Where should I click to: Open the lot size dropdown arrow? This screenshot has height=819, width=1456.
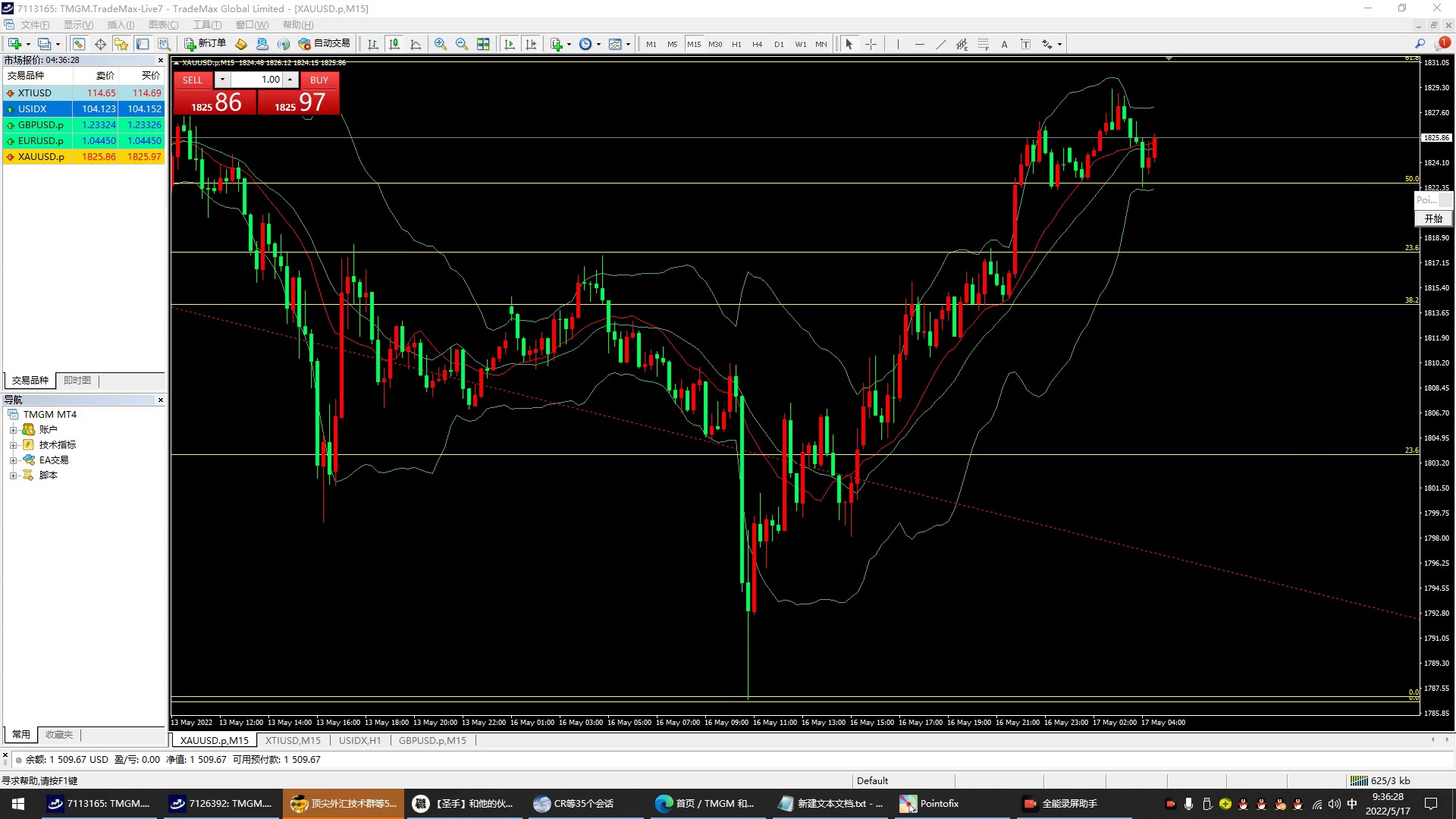(x=222, y=80)
